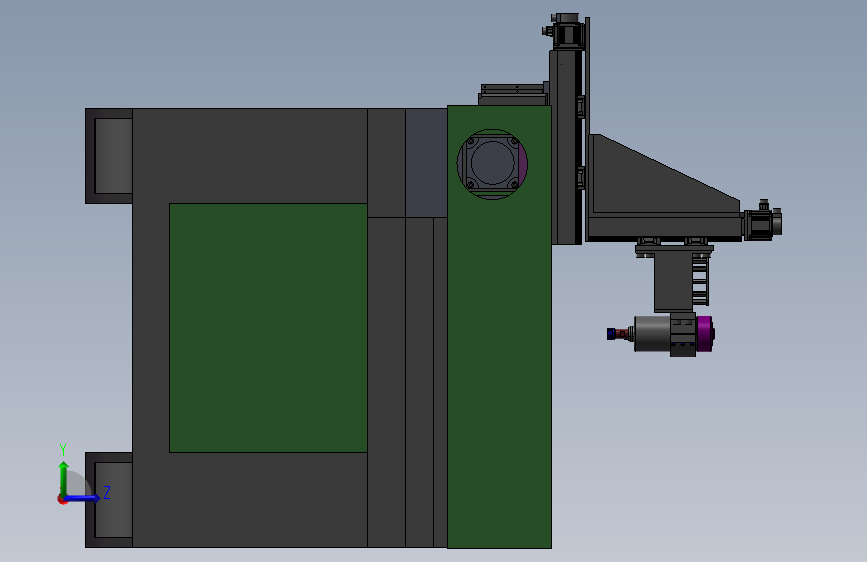Select the gray spindle motor body
The image size is (867, 562).
[x=652, y=334]
